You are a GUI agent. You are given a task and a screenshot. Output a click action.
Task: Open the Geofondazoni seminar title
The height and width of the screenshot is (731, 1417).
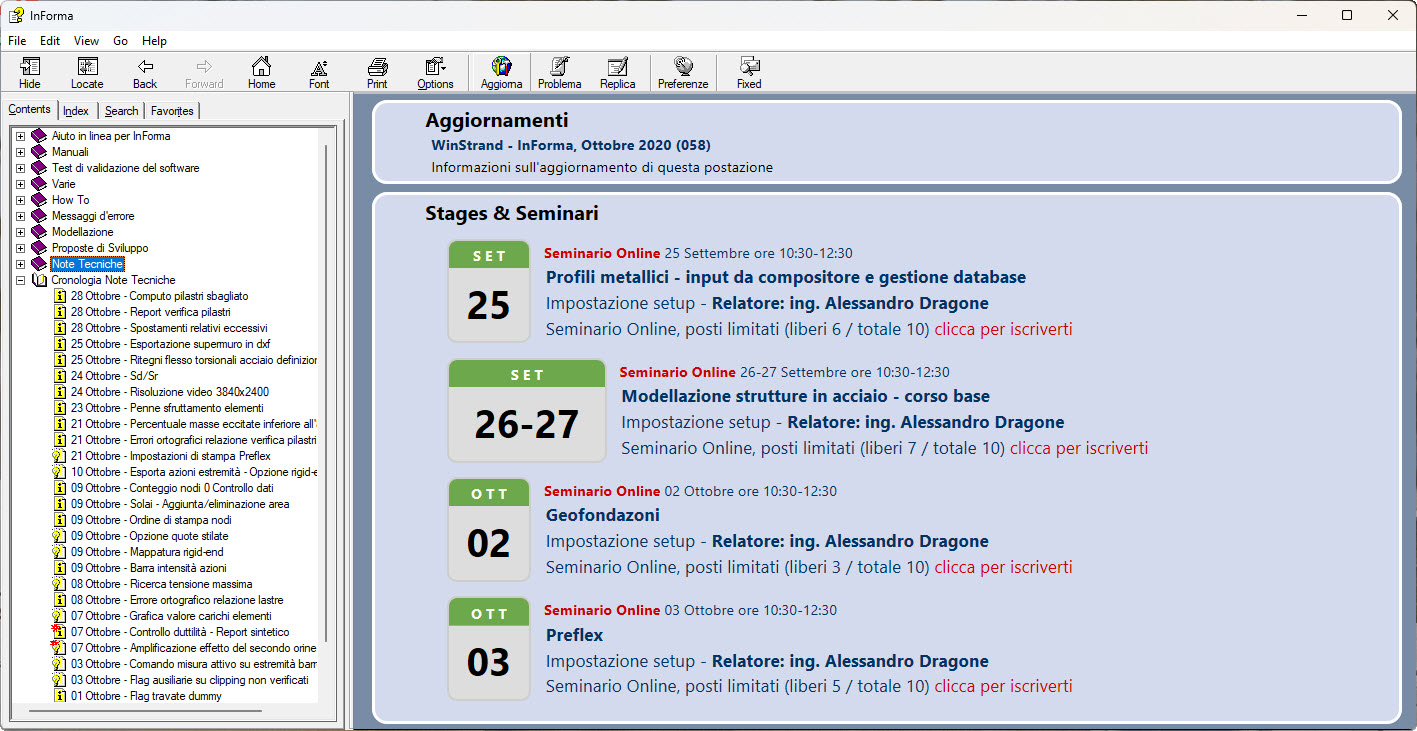pos(603,515)
